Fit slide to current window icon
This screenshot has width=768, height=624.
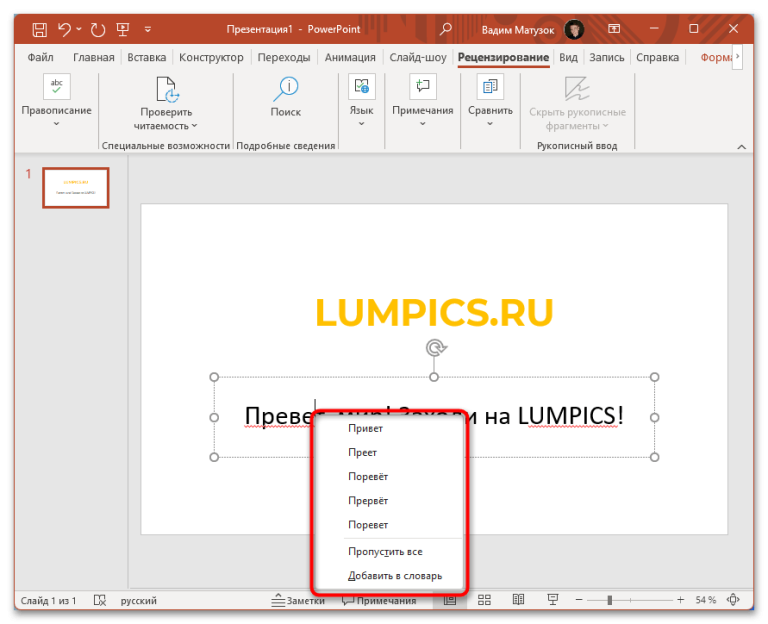[733, 600]
